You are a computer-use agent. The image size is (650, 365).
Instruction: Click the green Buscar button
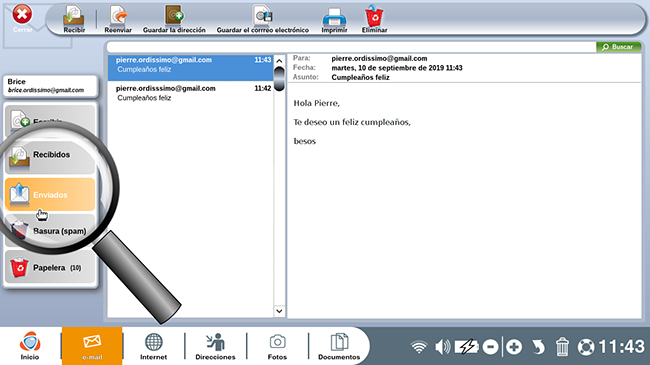(x=618, y=47)
